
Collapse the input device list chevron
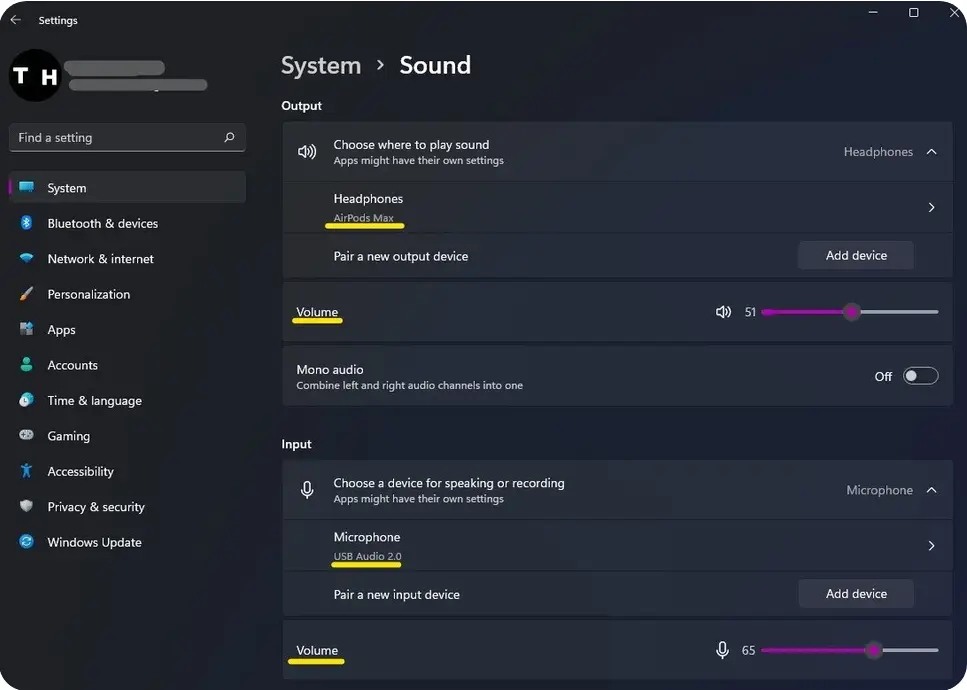(x=931, y=490)
